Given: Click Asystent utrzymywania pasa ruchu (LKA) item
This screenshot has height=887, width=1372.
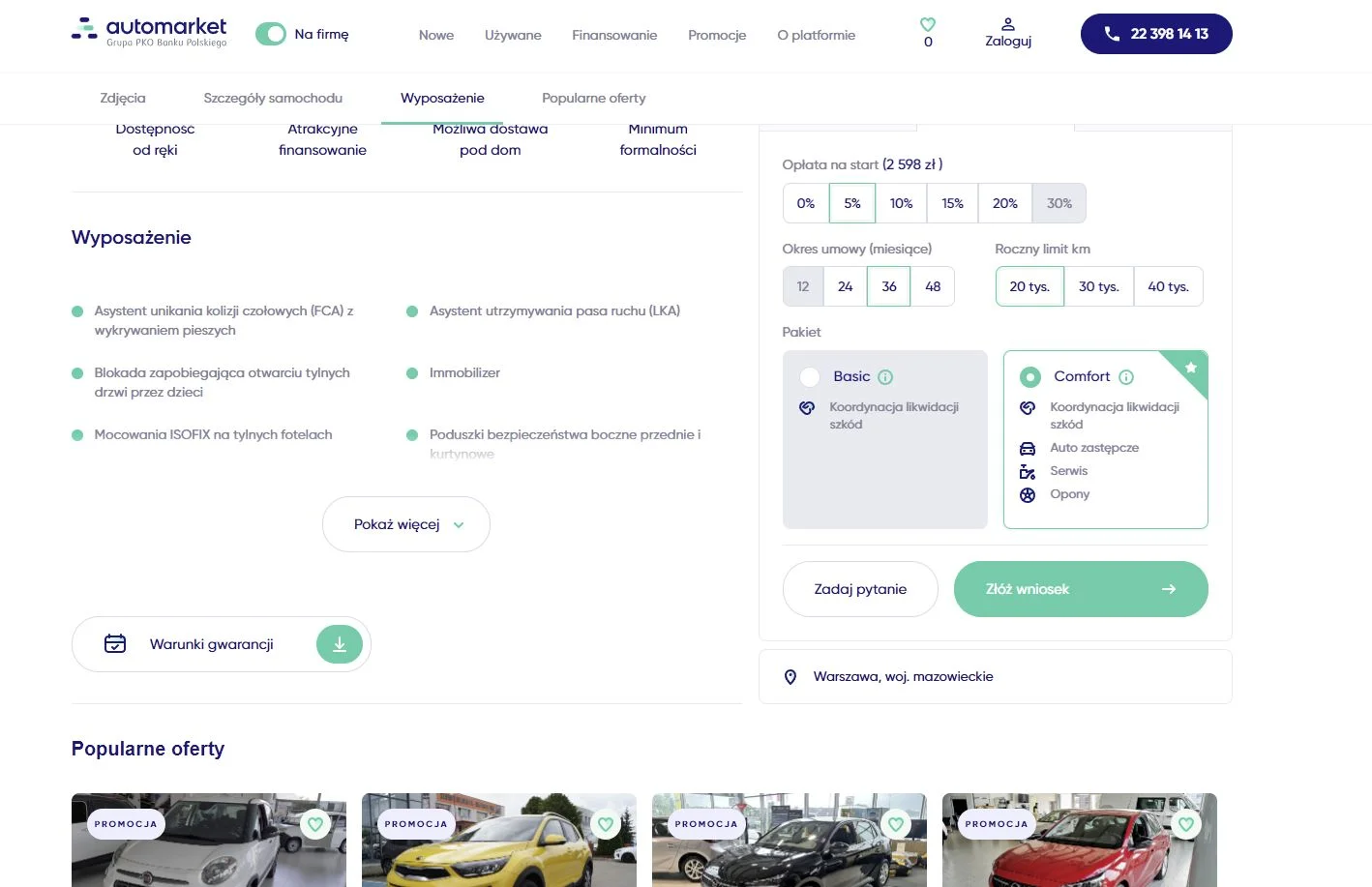Looking at the screenshot, I should tap(554, 310).
